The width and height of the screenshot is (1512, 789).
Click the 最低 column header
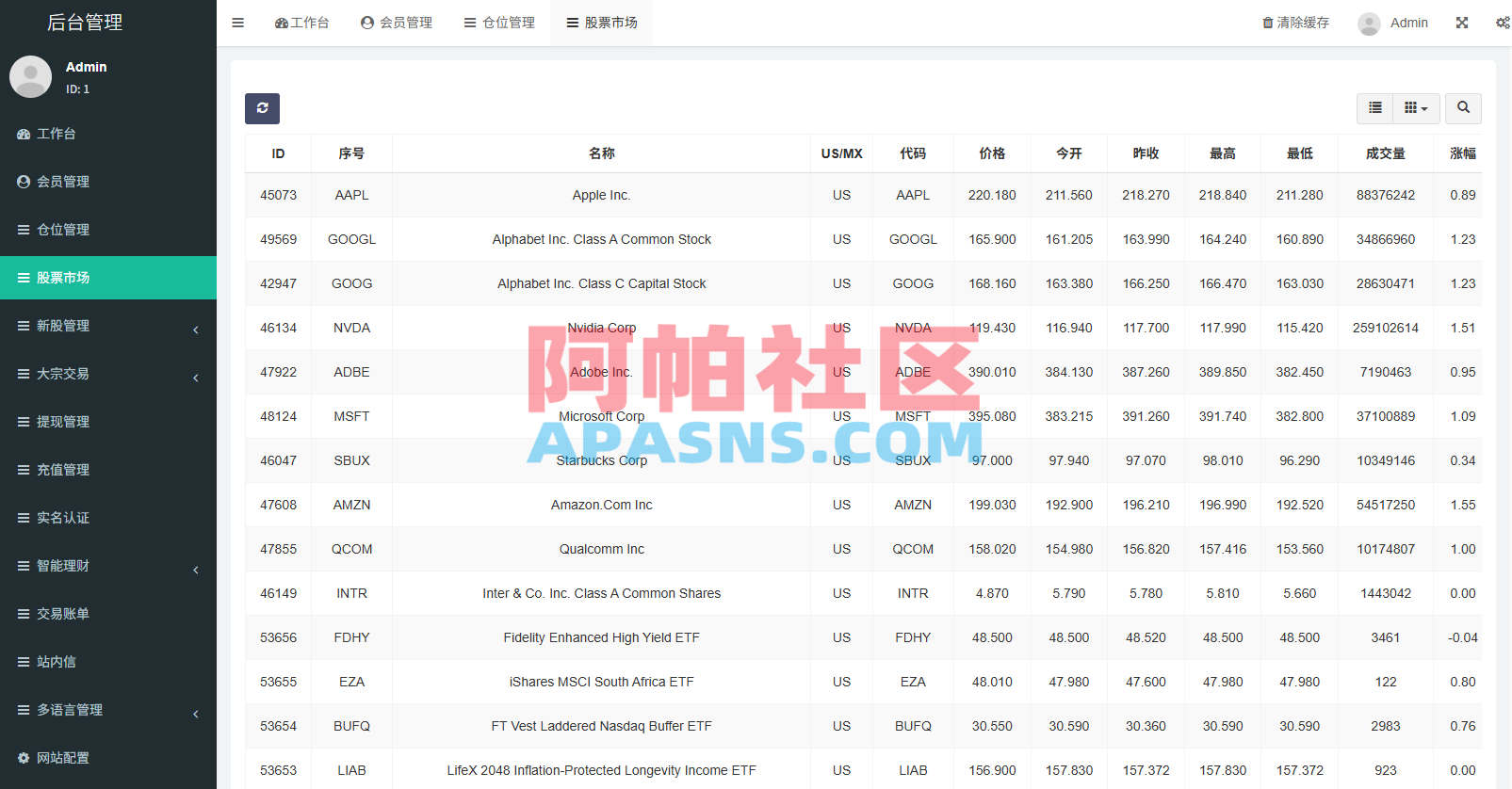(x=1300, y=153)
